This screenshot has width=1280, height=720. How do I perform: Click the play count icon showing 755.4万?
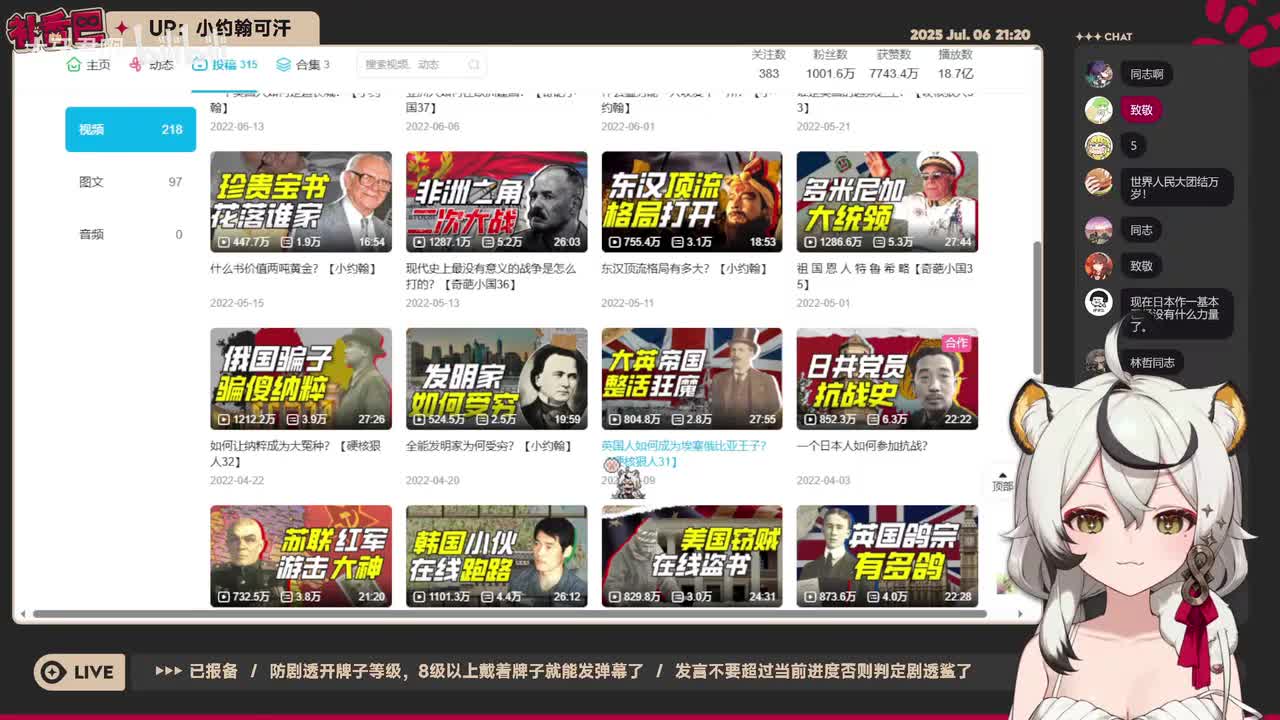[x=615, y=242]
